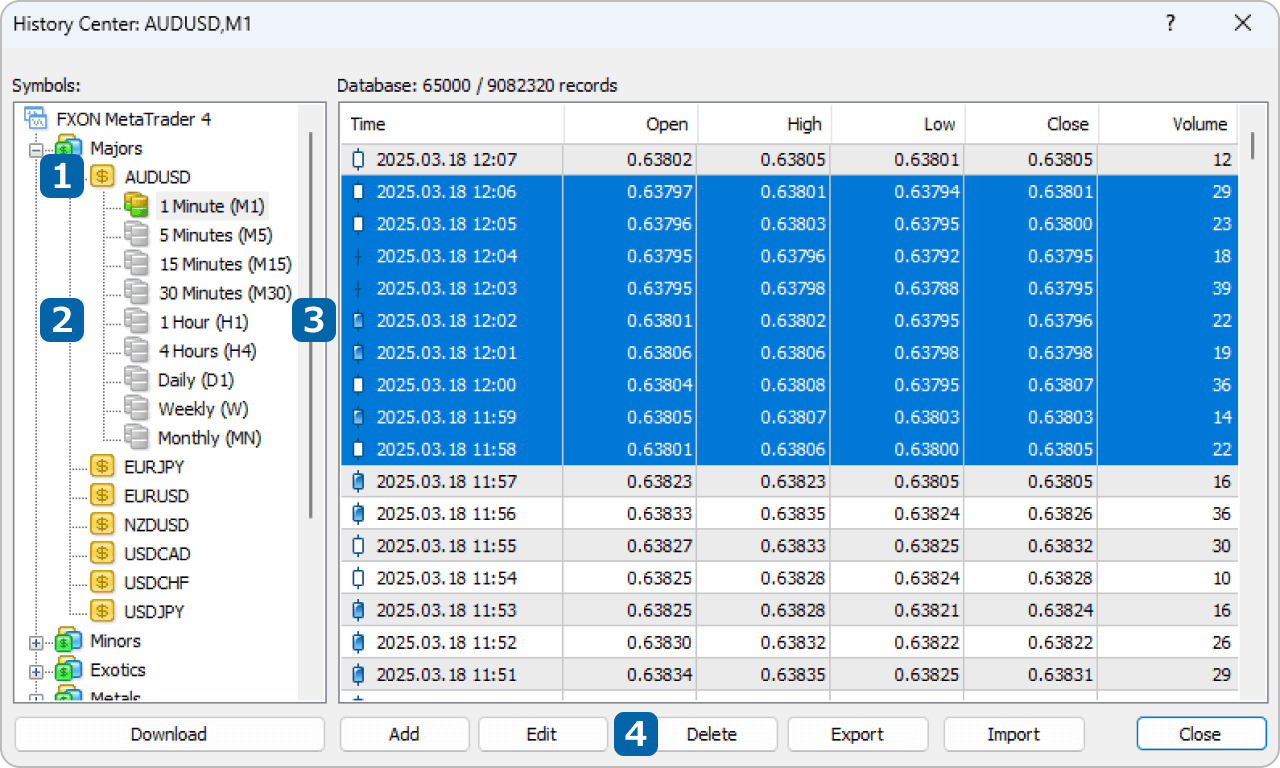1280x768 pixels.
Task: Click the 0.63828 close value at 11:54
Action: tap(1061, 578)
